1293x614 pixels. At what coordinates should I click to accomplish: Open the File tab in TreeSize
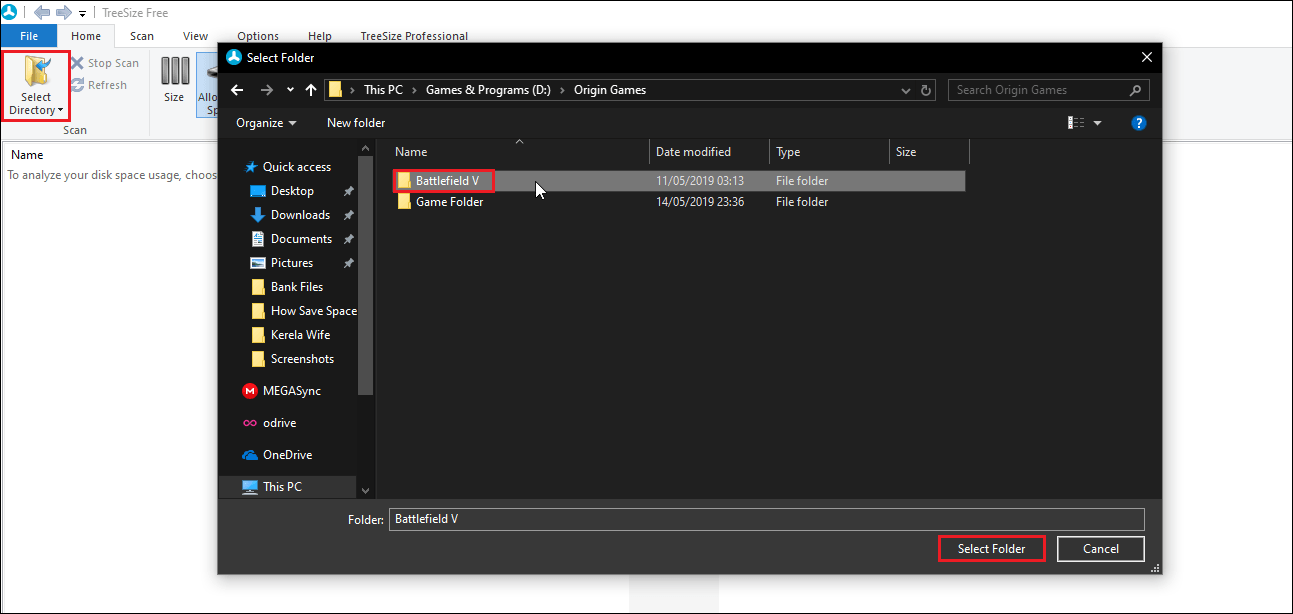pyautogui.click(x=29, y=36)
